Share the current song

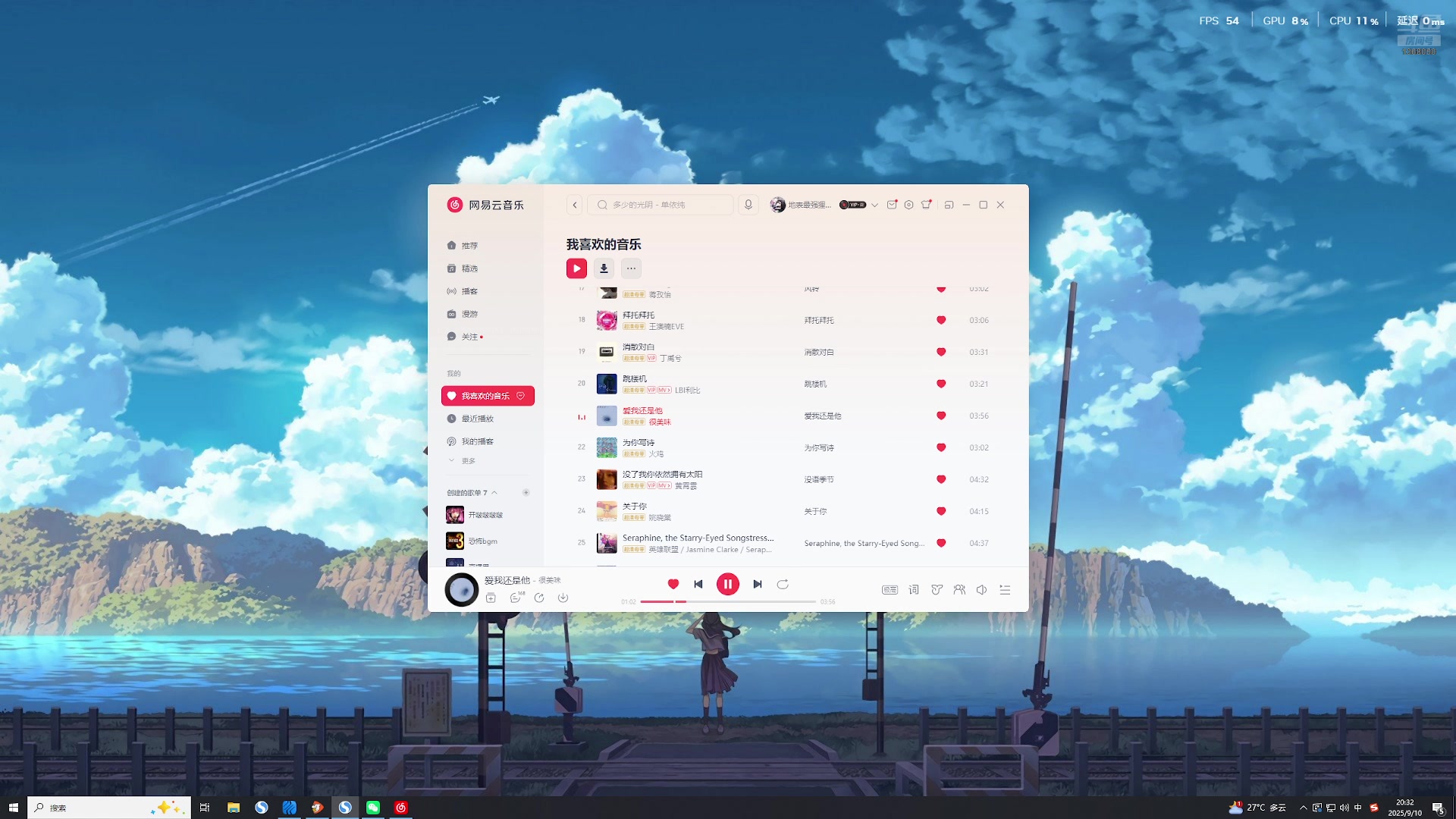539,598
